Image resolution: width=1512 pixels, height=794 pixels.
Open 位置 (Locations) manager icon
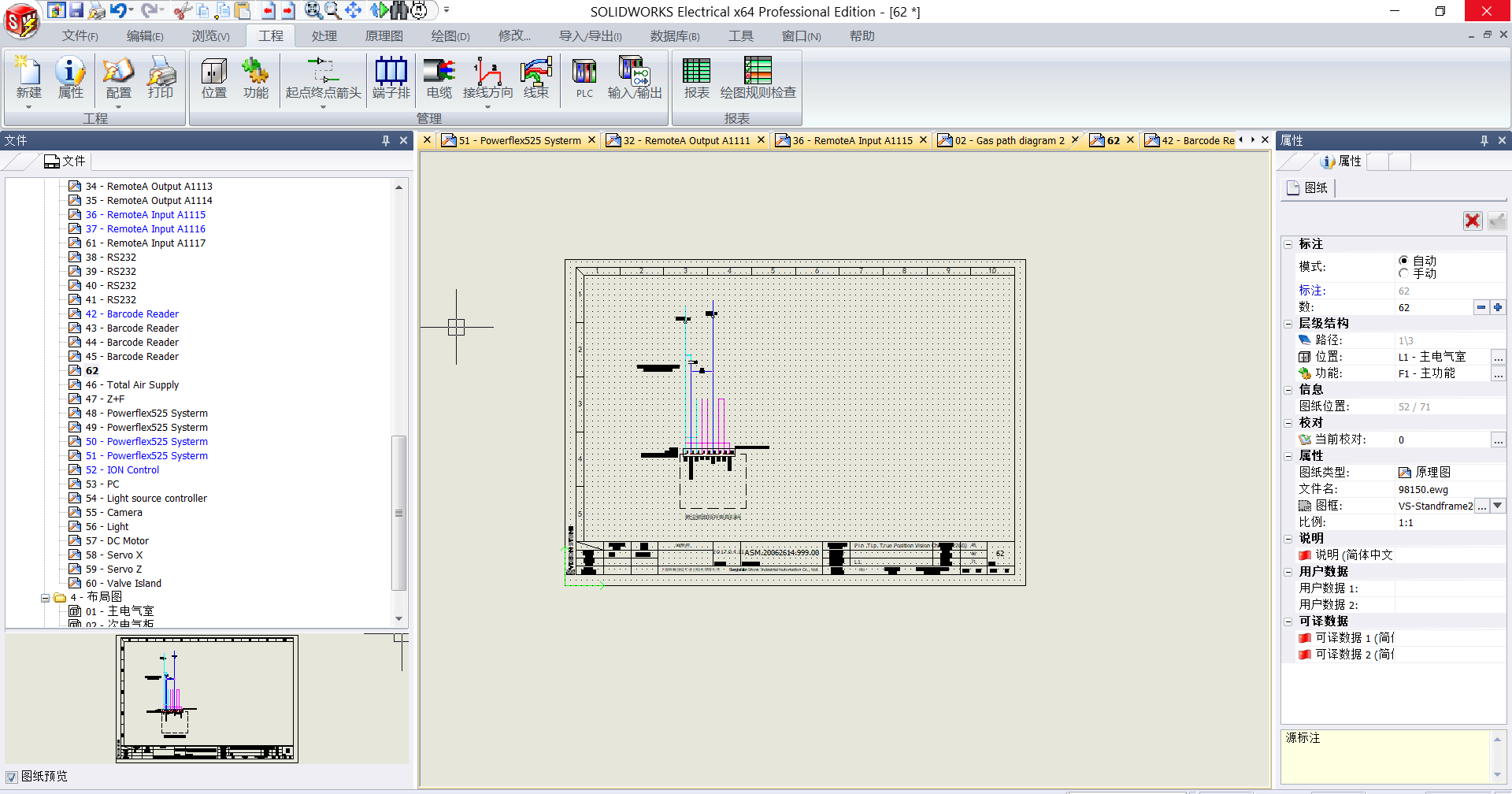(x=214, y=77)
